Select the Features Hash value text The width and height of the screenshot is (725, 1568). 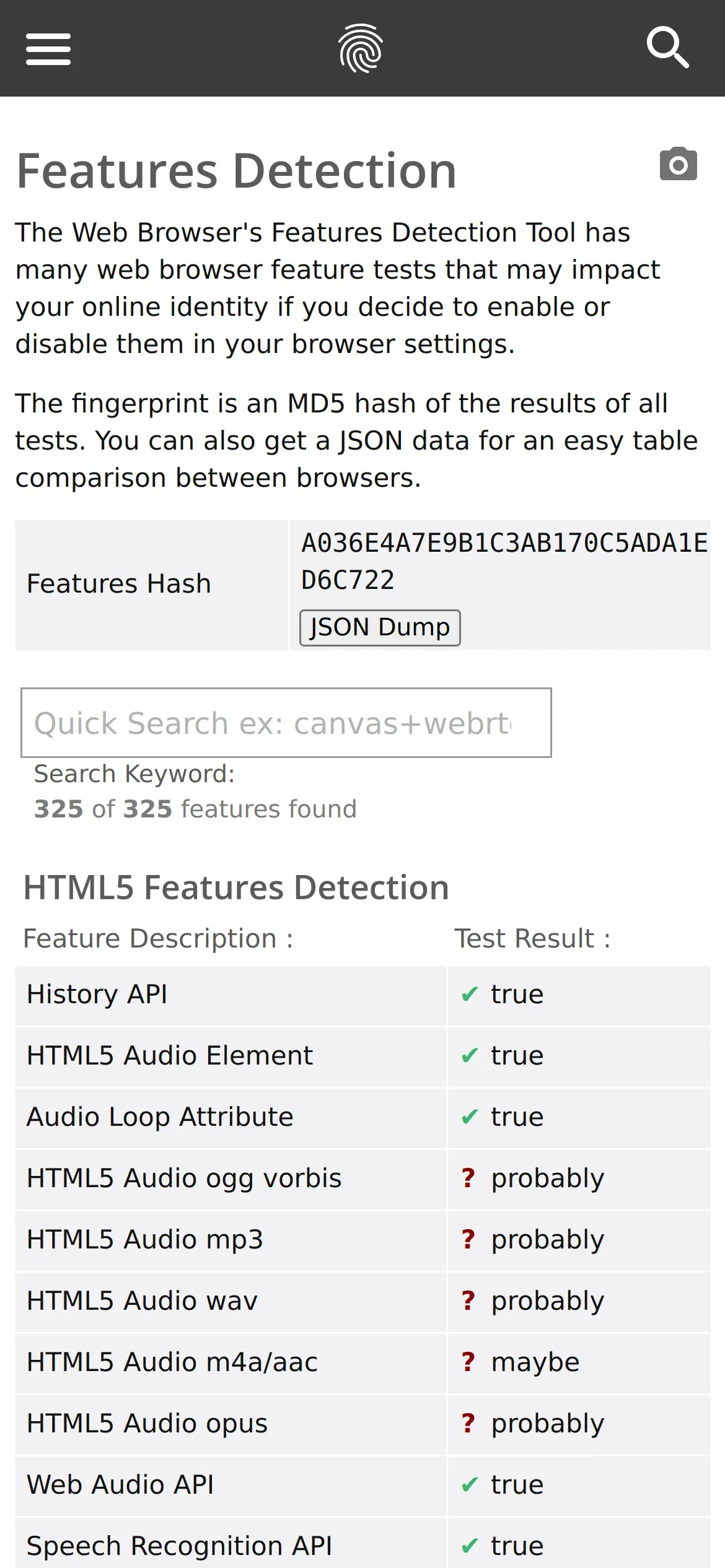click(x=503, y=561)
